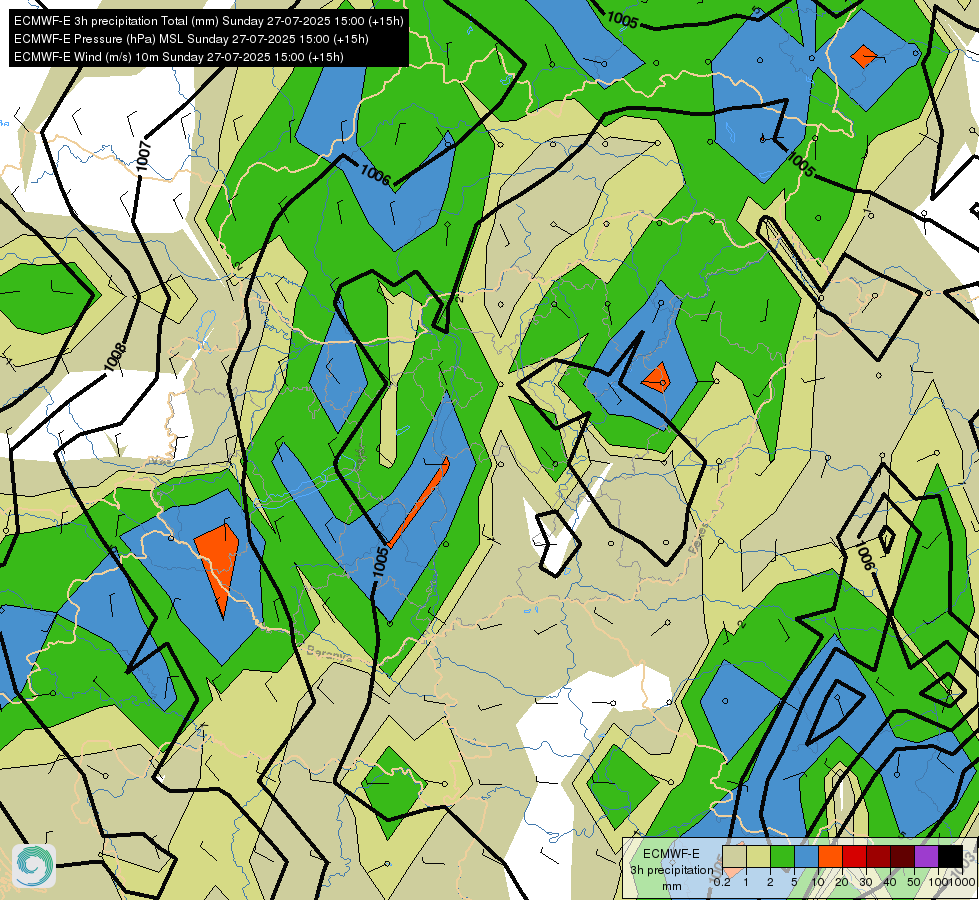This screenshot has height=900, width=979.
Task: Pick the tan 0.2–1 mm legend swatch
Action: (734, 856)
